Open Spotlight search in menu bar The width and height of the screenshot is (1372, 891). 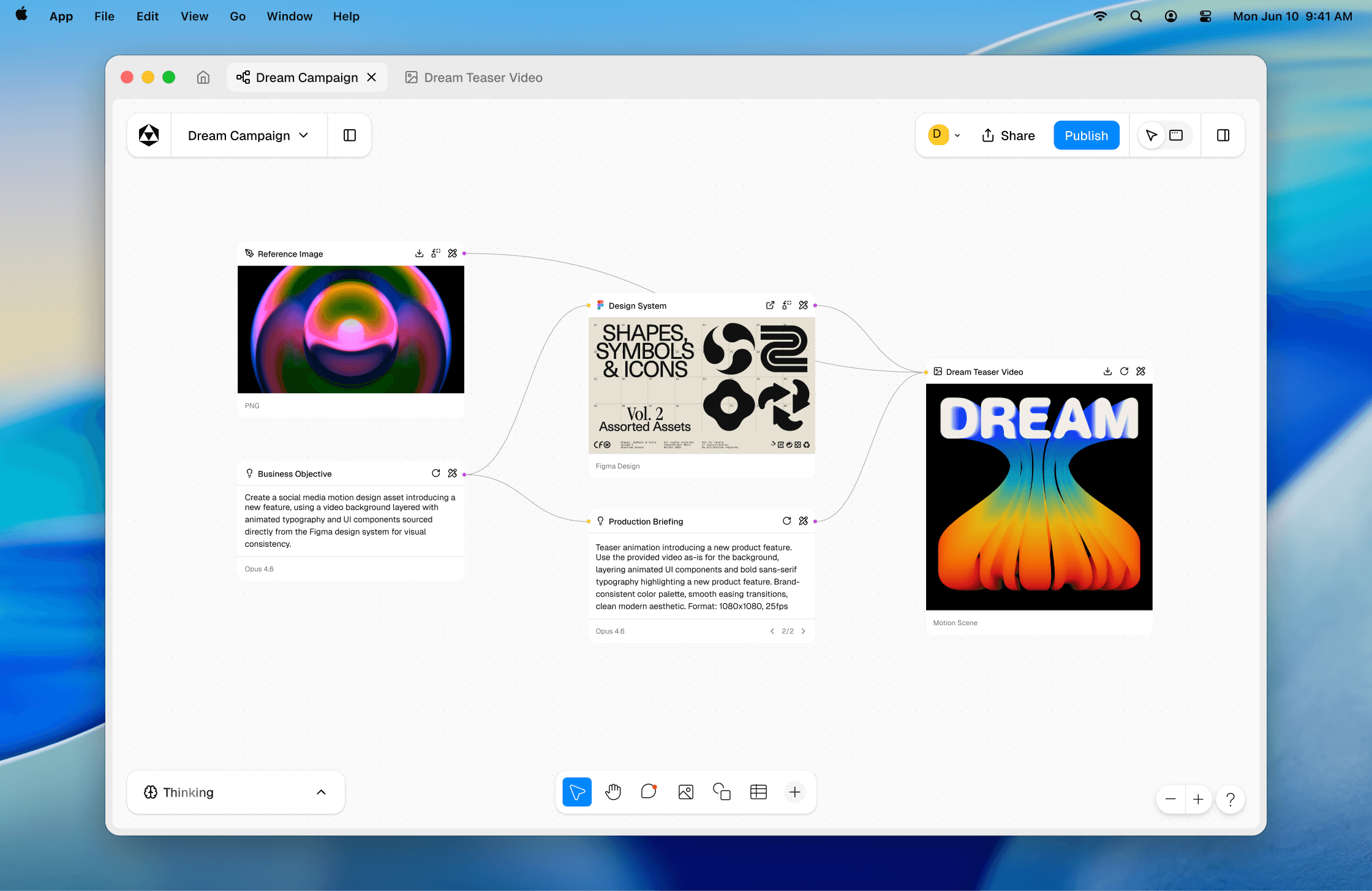point(1136,17)
